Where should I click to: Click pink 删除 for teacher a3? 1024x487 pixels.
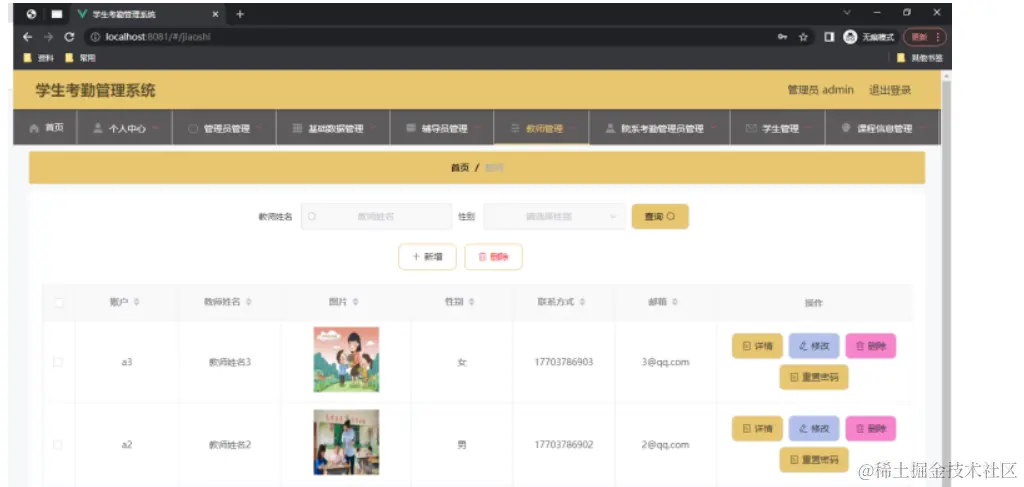point(871,346)
